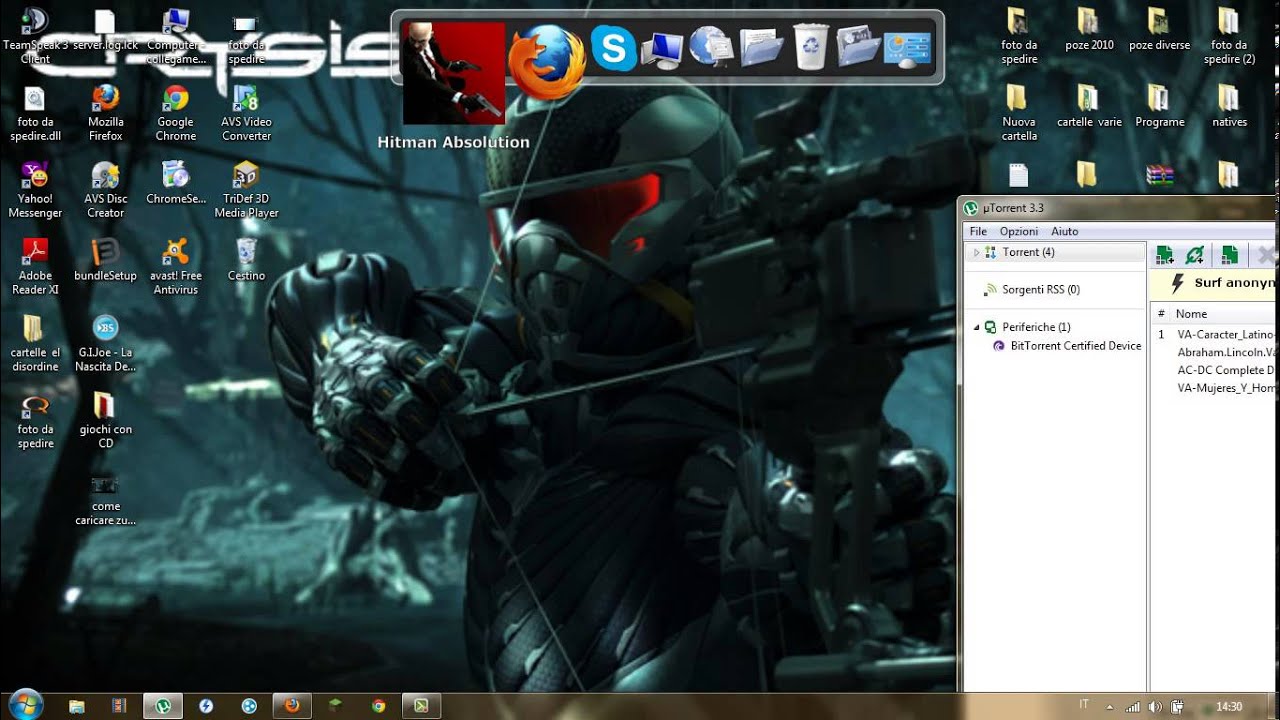Viewport: 1280px width, 720px height.
Task: Select Nuova cartella desktop folder
Action: (1019, 113)
